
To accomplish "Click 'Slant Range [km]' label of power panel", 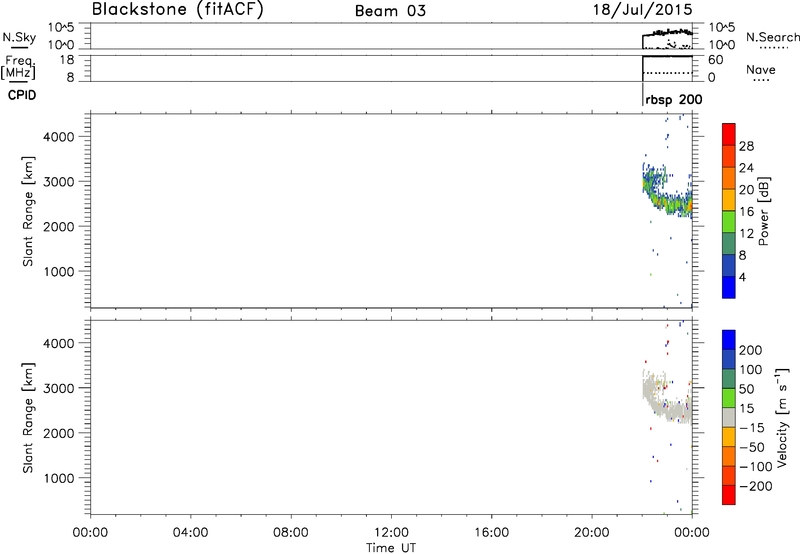I will (x=28, y=211).
